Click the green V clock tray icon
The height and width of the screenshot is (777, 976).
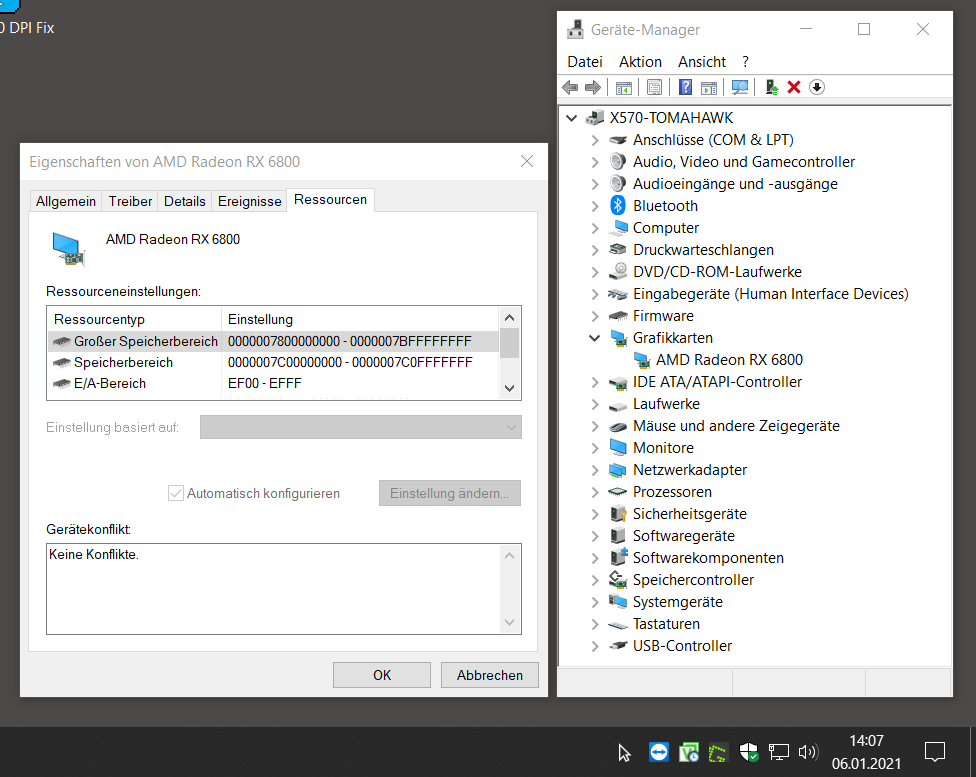pyautogui.click(x=688, y=752)
